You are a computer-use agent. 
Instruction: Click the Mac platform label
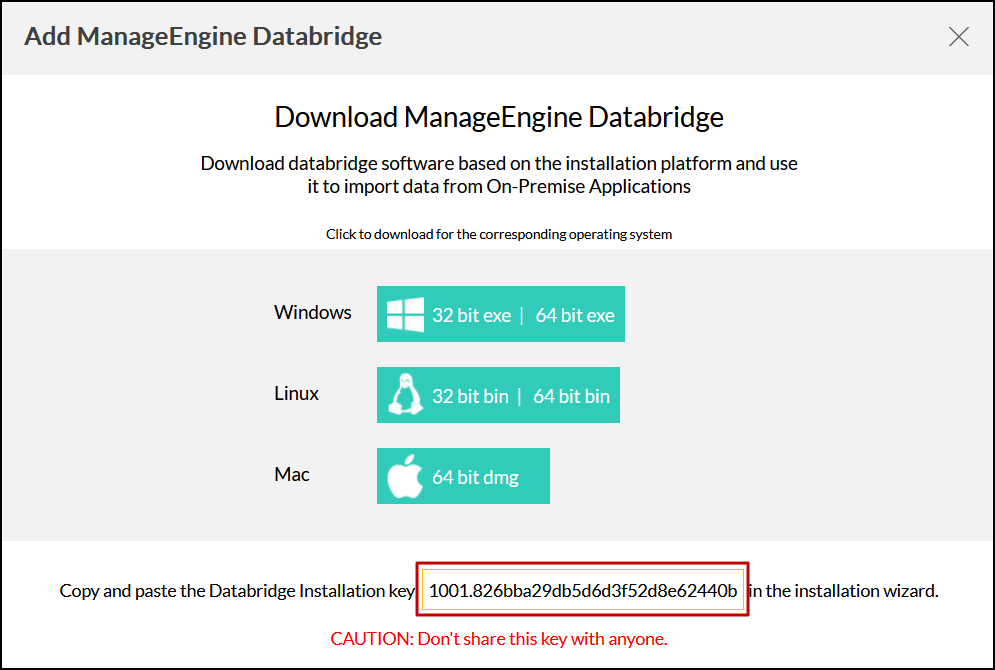pyautogui.click(x=292, y=474)
